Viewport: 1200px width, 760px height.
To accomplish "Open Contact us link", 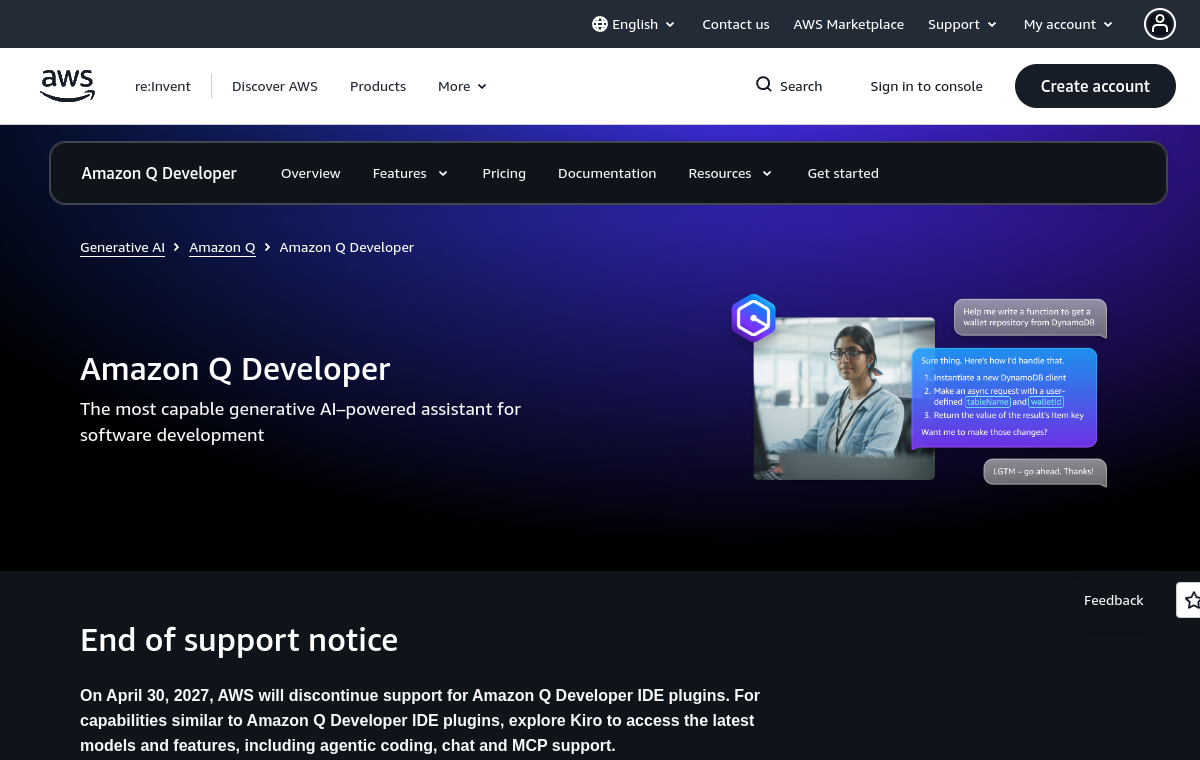I will (x=736, y=24).
